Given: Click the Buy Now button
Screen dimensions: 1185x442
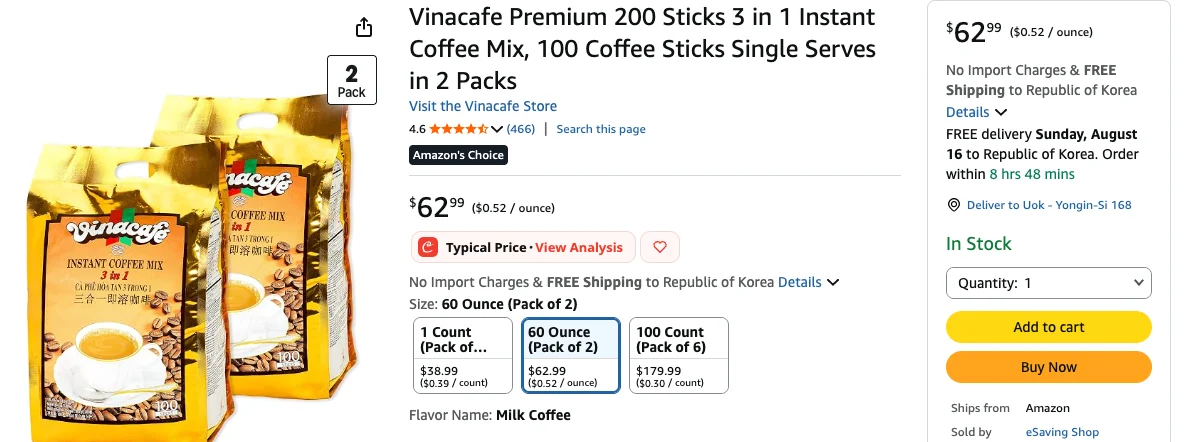Looking at the screenshot, I should coord(1049,367).
